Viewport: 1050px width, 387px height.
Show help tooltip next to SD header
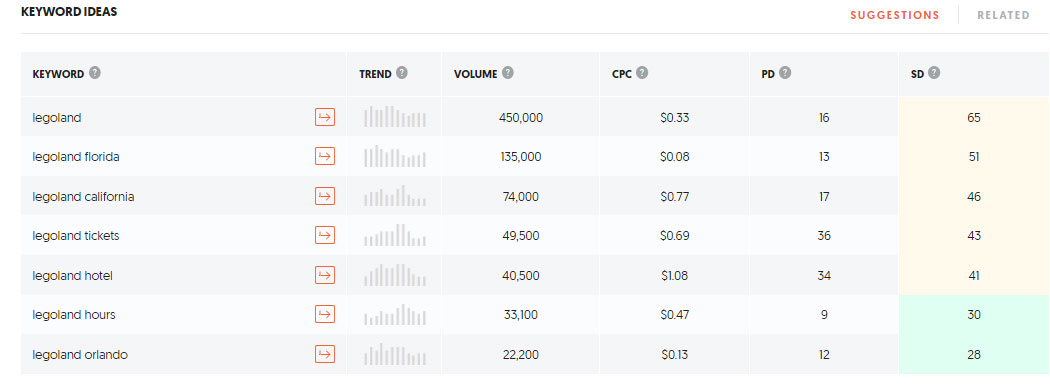pos(934,73)
